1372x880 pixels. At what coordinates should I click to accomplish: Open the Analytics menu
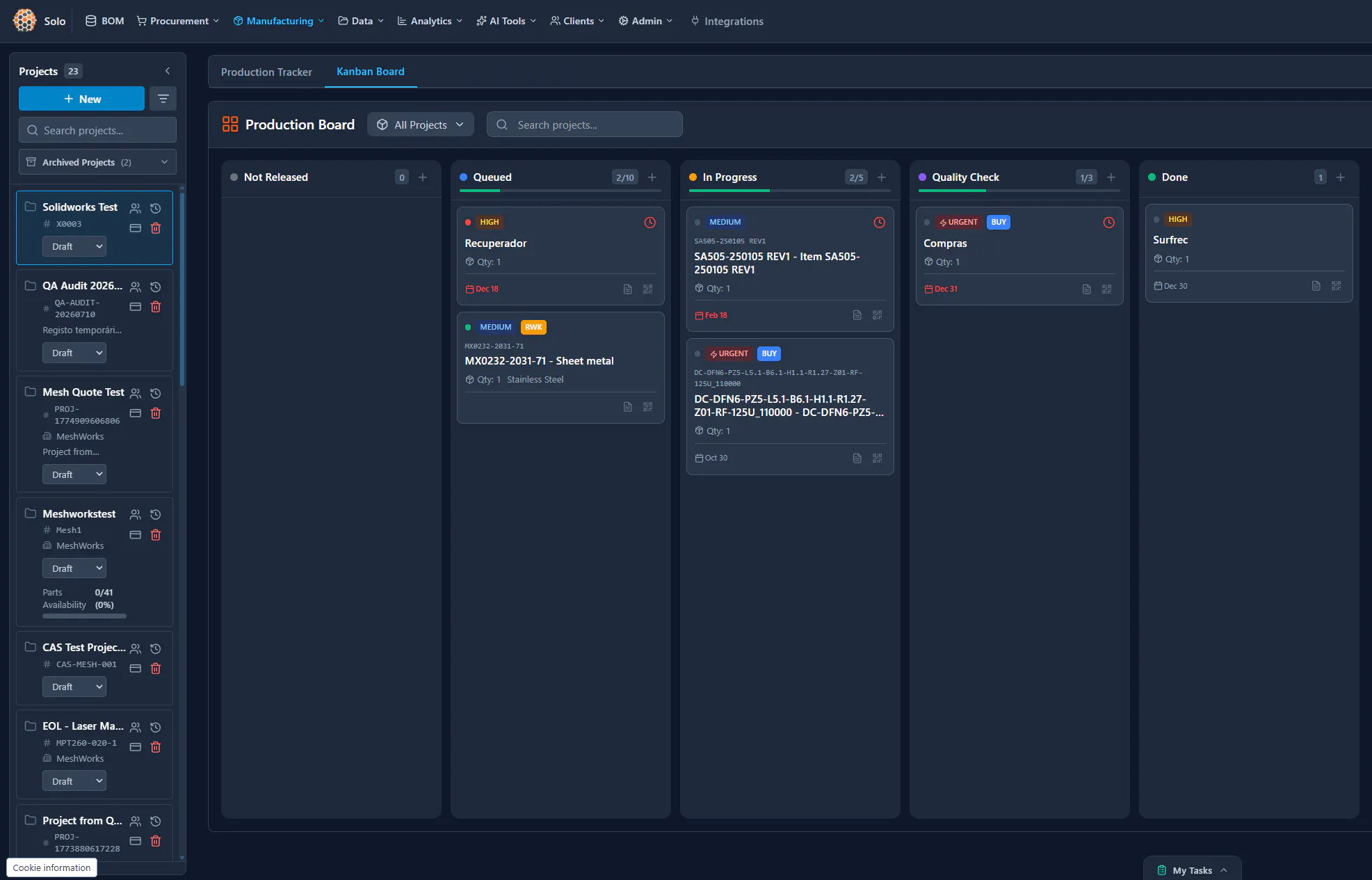[x=430, y=21]
